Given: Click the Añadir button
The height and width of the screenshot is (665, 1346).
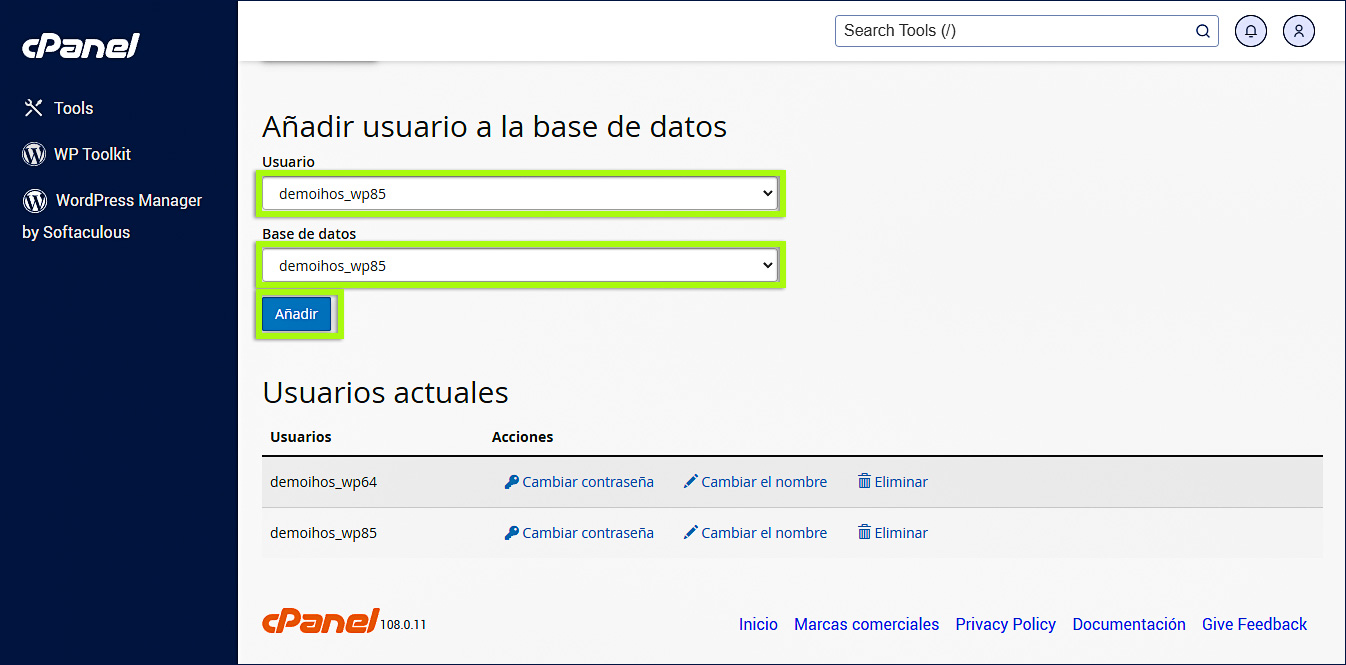Looking at the screenshot, I should (297, 314).
